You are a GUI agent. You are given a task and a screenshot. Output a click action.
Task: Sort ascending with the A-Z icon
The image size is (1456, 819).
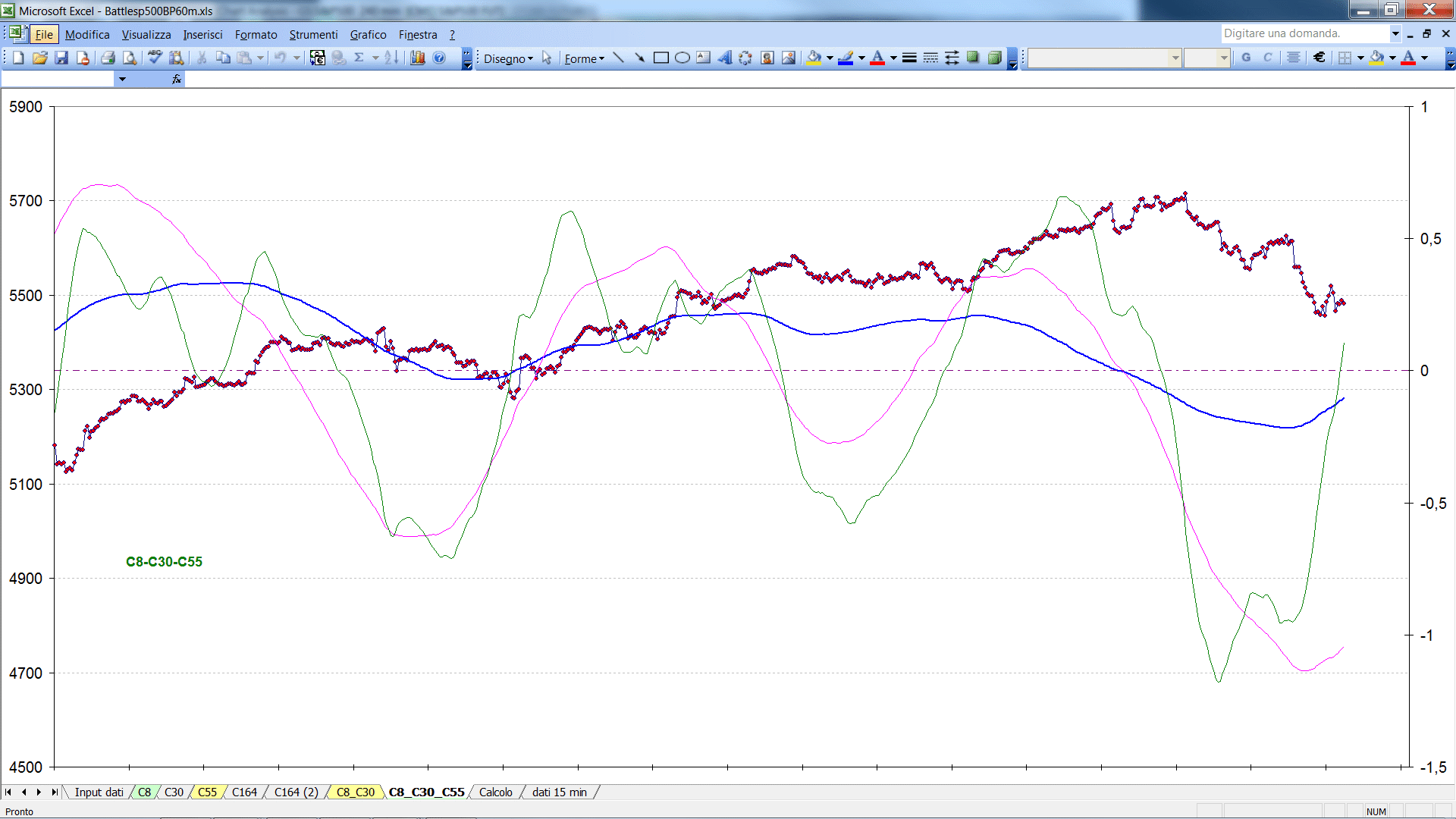coord(391,58)
